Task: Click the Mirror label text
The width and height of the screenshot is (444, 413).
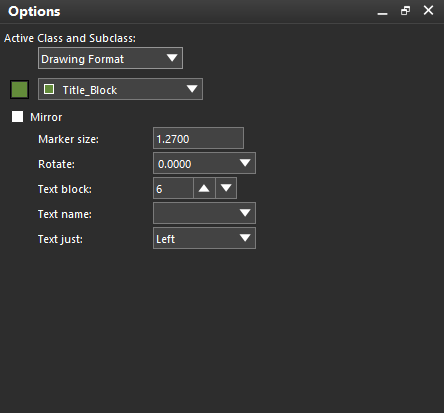Action: pos(46,117)
